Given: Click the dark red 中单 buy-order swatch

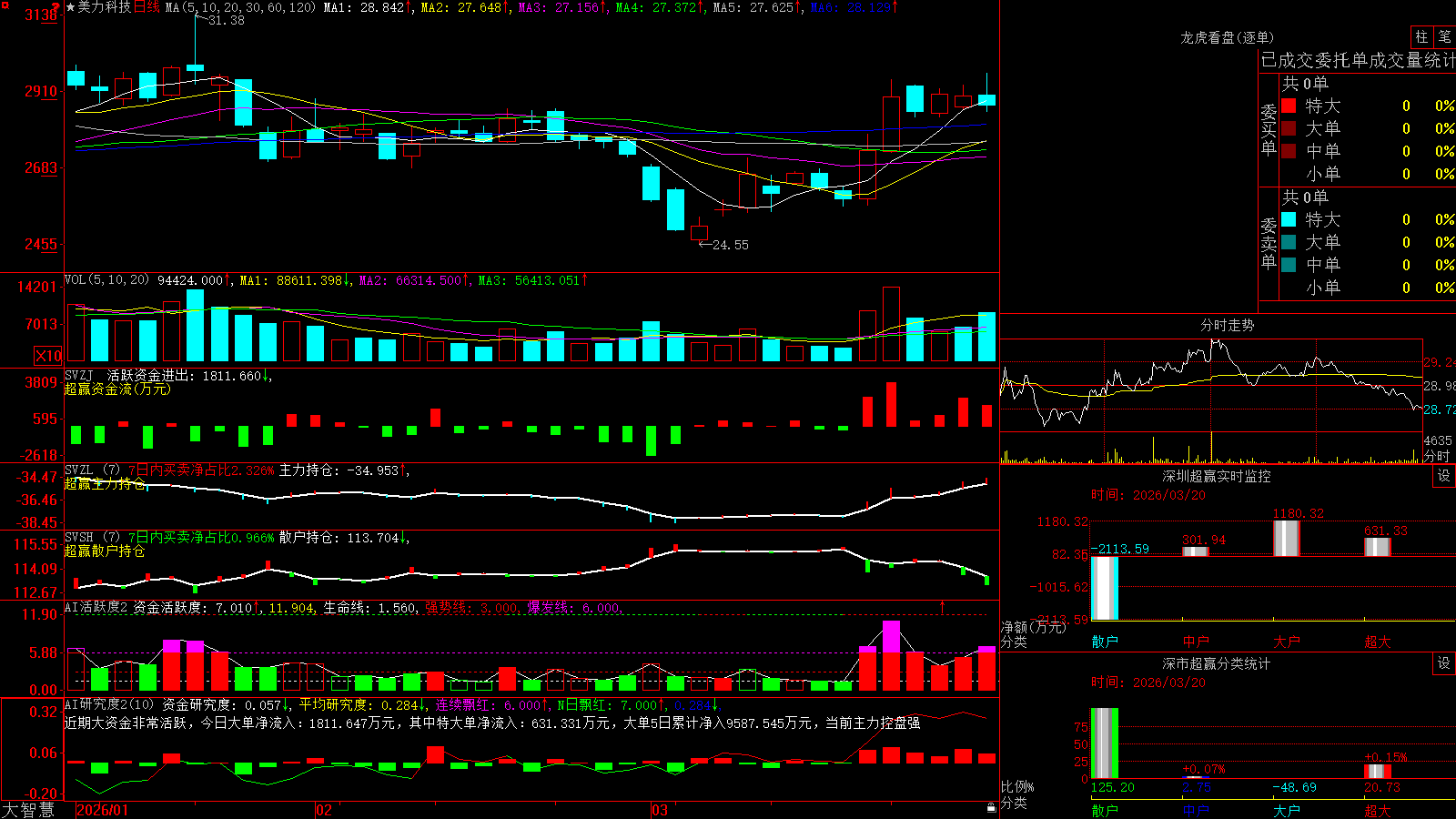Looking at the screenshot, I should coord(1289,151).
